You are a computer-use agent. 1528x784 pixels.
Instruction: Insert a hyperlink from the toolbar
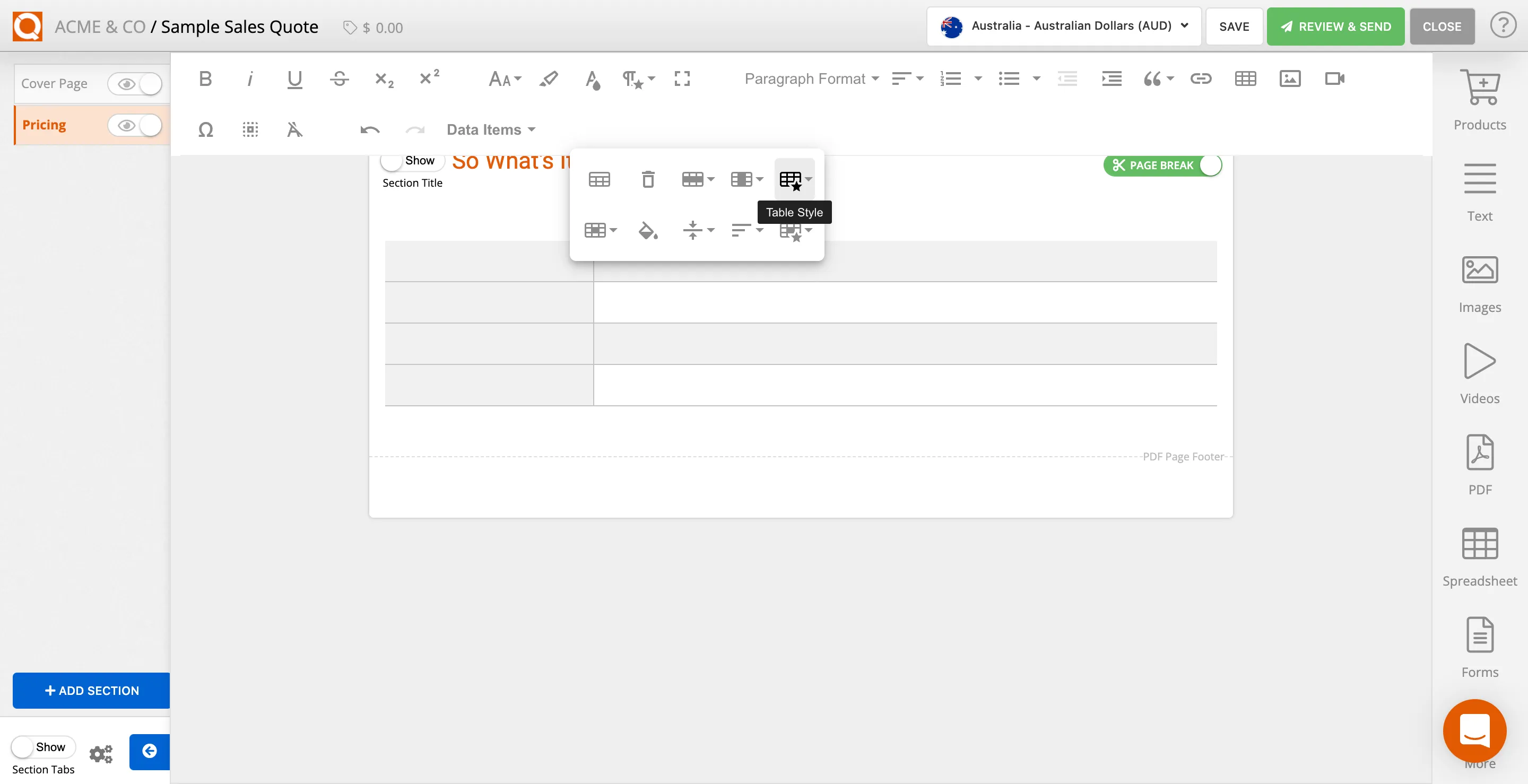point(1201,79)
